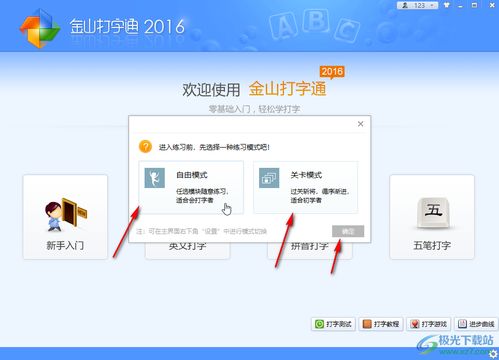Click the 进步曲线 chart icon

pyautogui.click(x=462, y=324)
